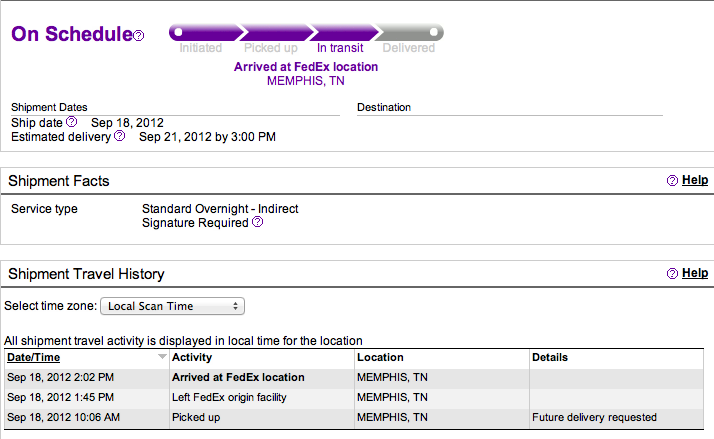The height and width of the screenshot is (439, 714).
Task: Click question mark next to Ship date
Action: click(x=71, y=122)
